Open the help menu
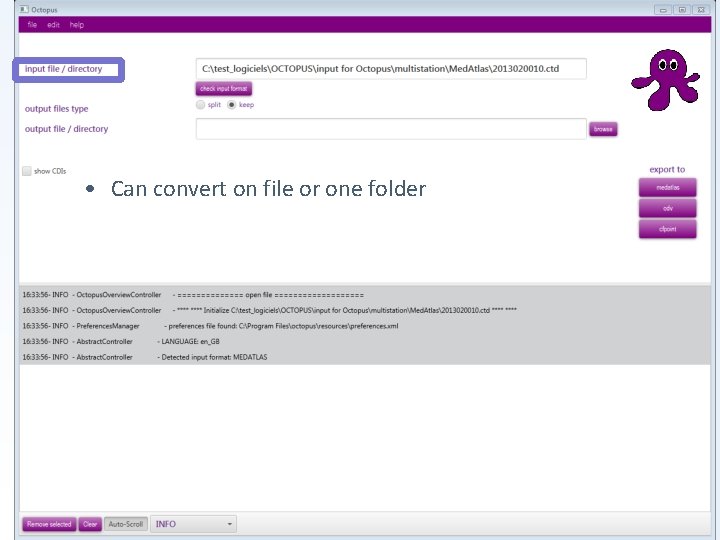720x540 pixels. (77, 25)
